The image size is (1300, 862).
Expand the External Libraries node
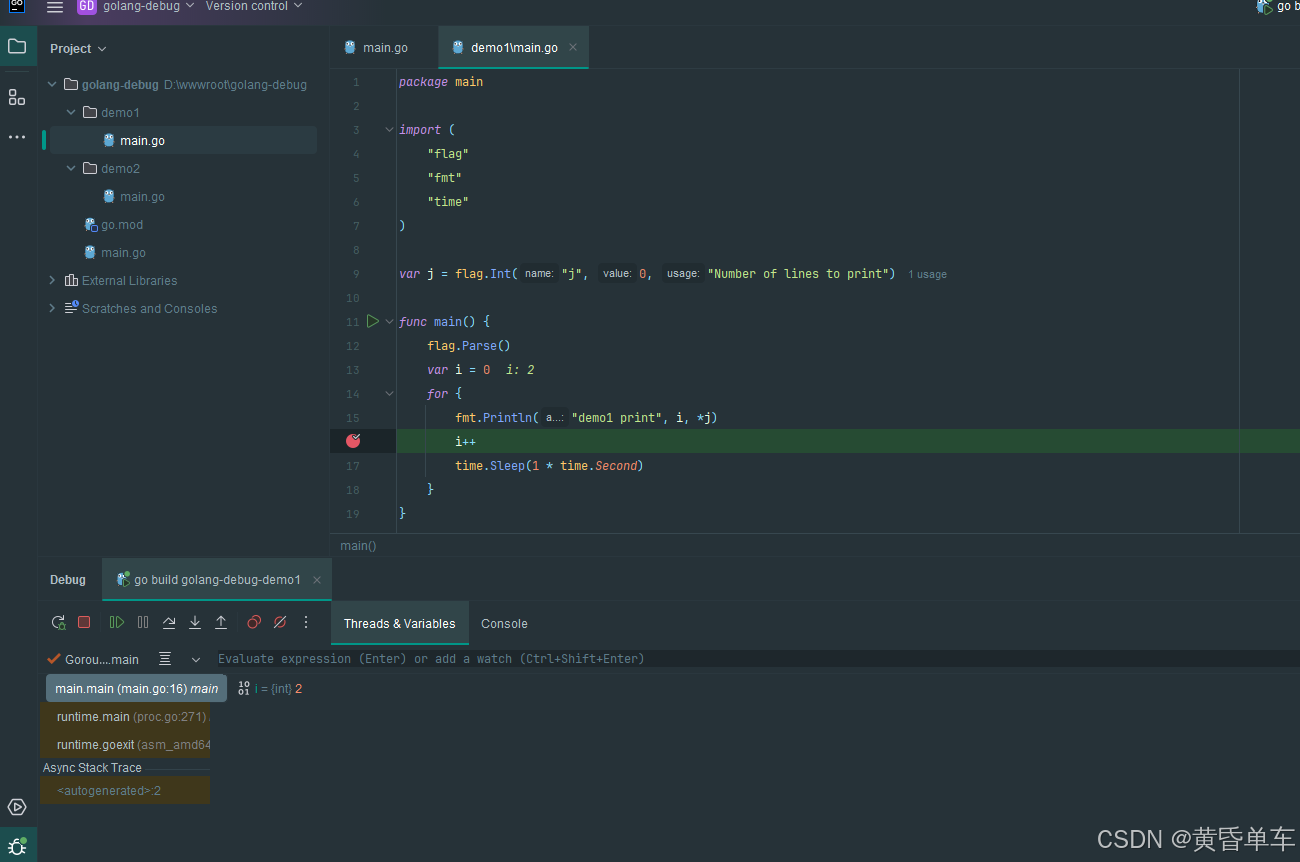(x=52, y=281)
